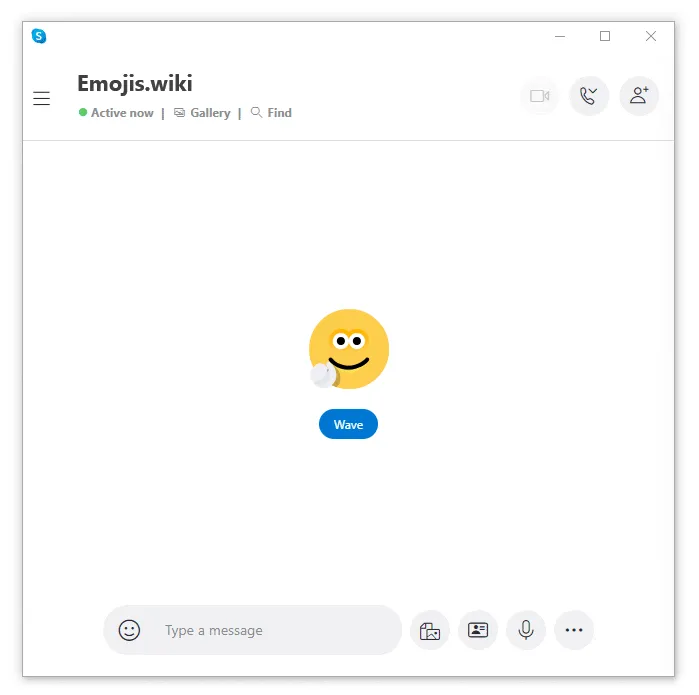The width and height of the screenshot is (699, 695).
Task: Open the hamburger menu
Action: pyautogui.click(x=41, y=98)
